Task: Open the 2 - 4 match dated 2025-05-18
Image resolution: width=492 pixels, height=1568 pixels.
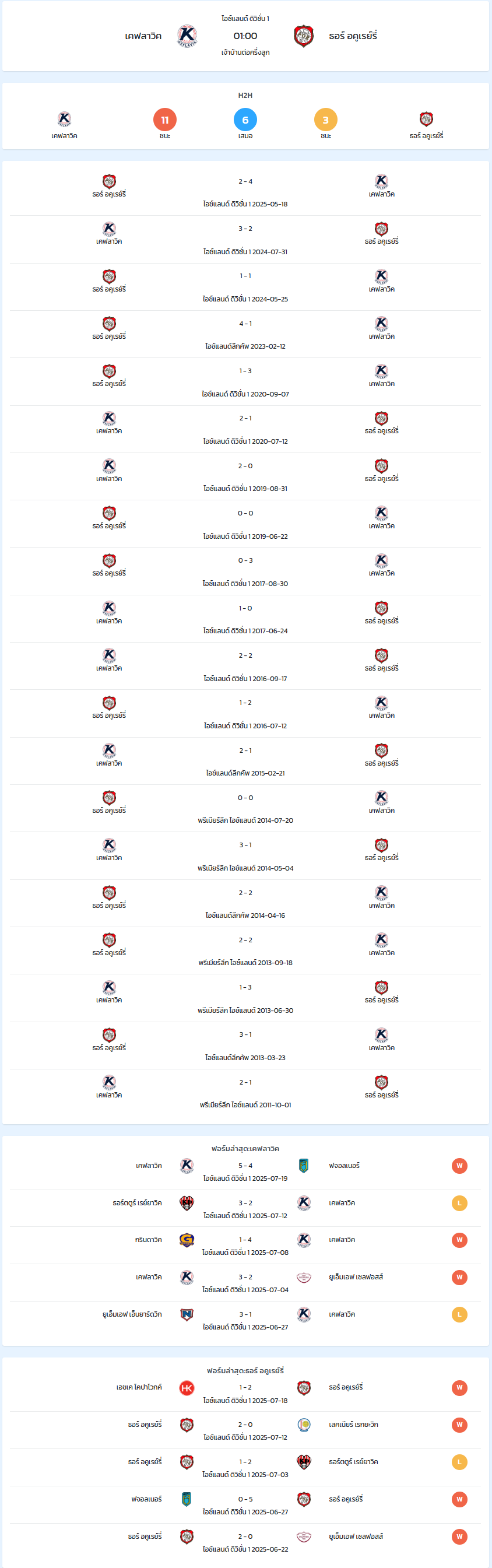Action: click(x=245, y=192)
